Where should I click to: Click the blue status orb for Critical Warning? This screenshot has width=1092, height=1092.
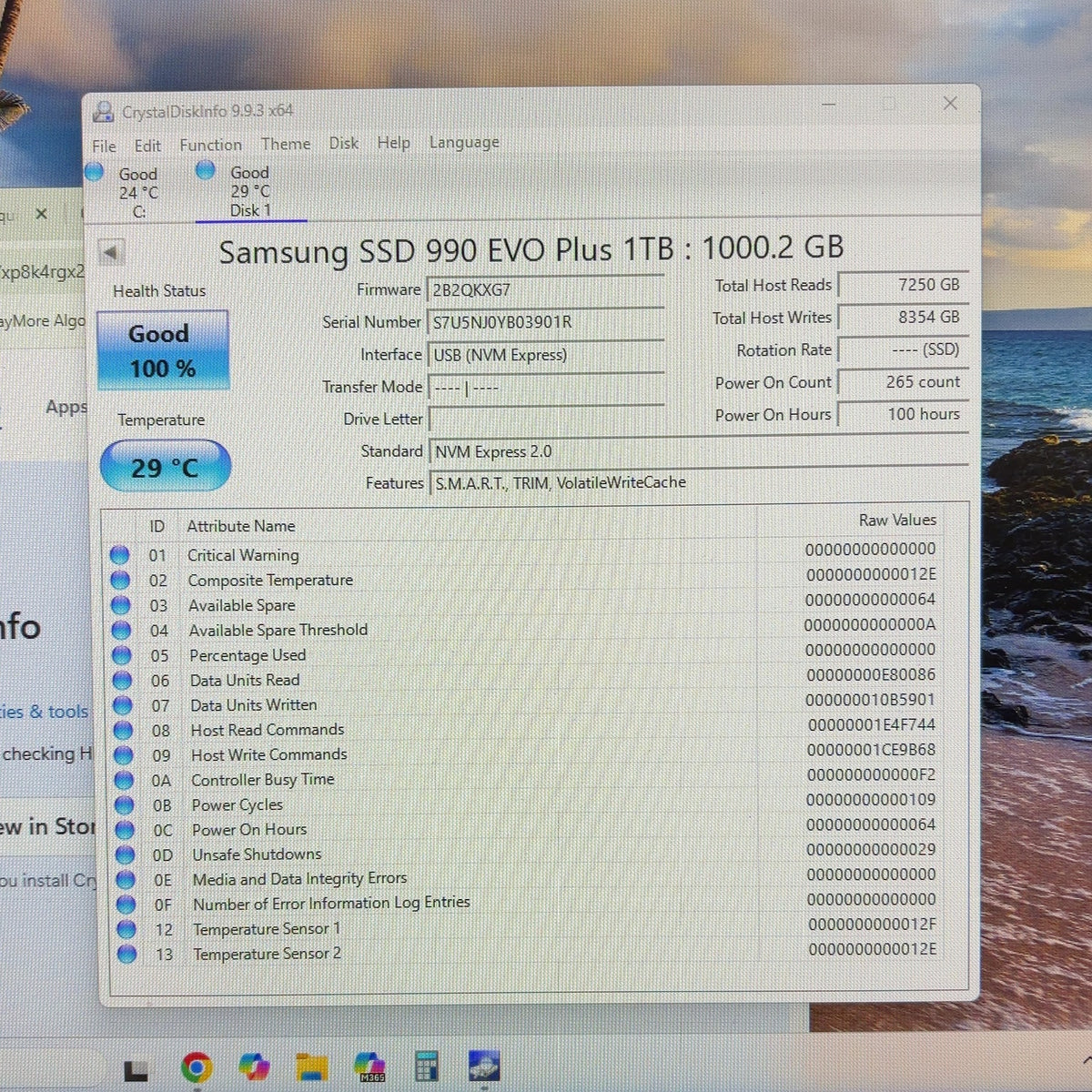(119, 554)
